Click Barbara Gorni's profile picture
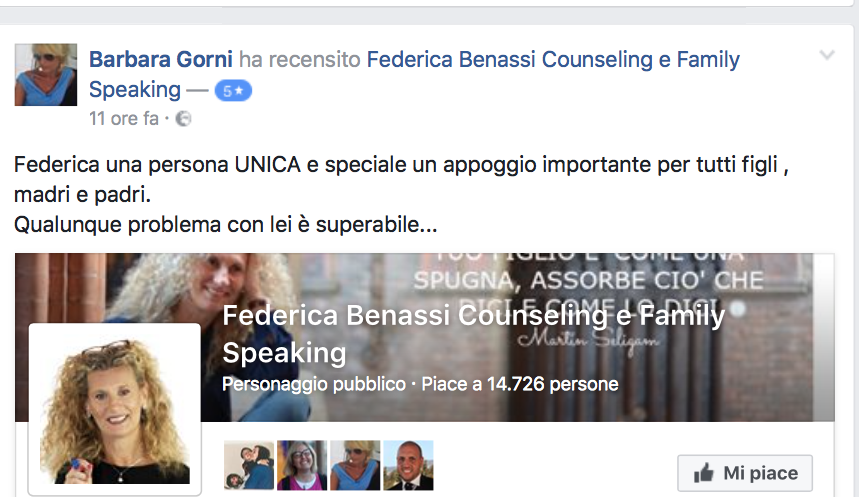859x497 pixels. click(x=45, y=75)
